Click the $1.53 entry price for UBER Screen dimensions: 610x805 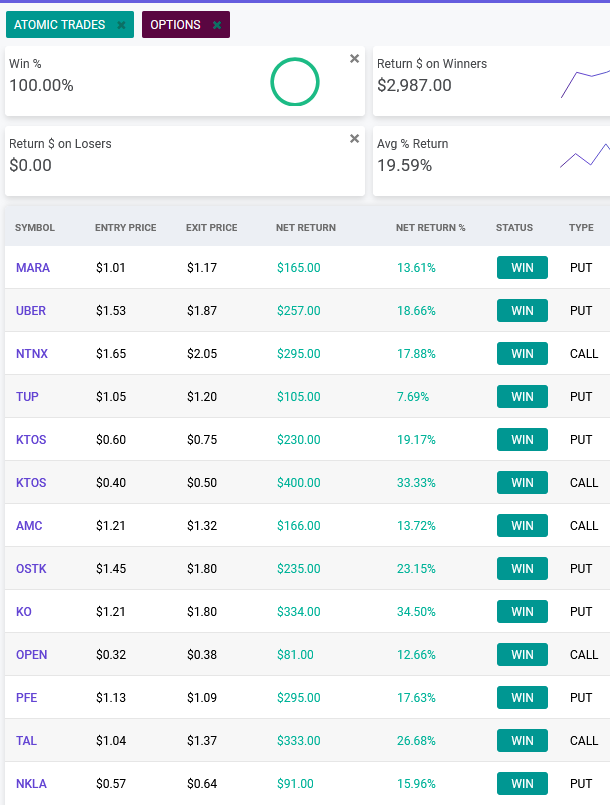[x=111, y=311]
